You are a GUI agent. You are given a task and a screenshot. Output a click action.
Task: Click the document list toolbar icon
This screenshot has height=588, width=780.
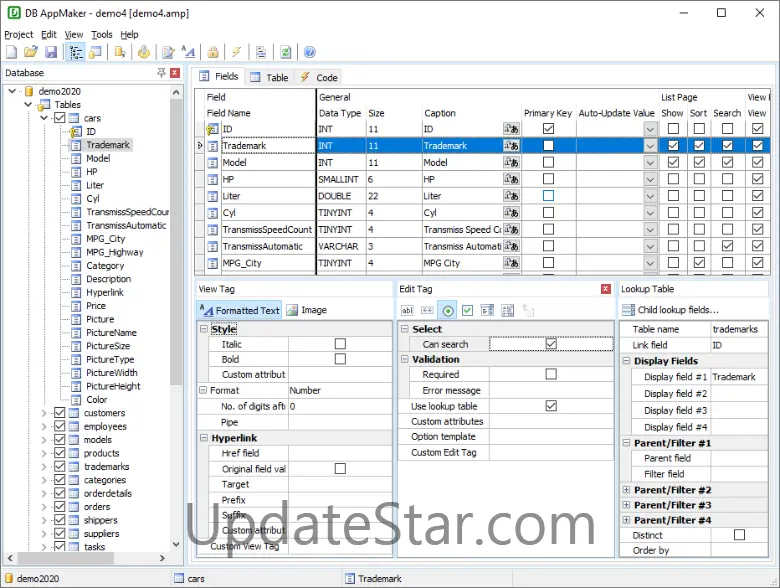point(261,52)
